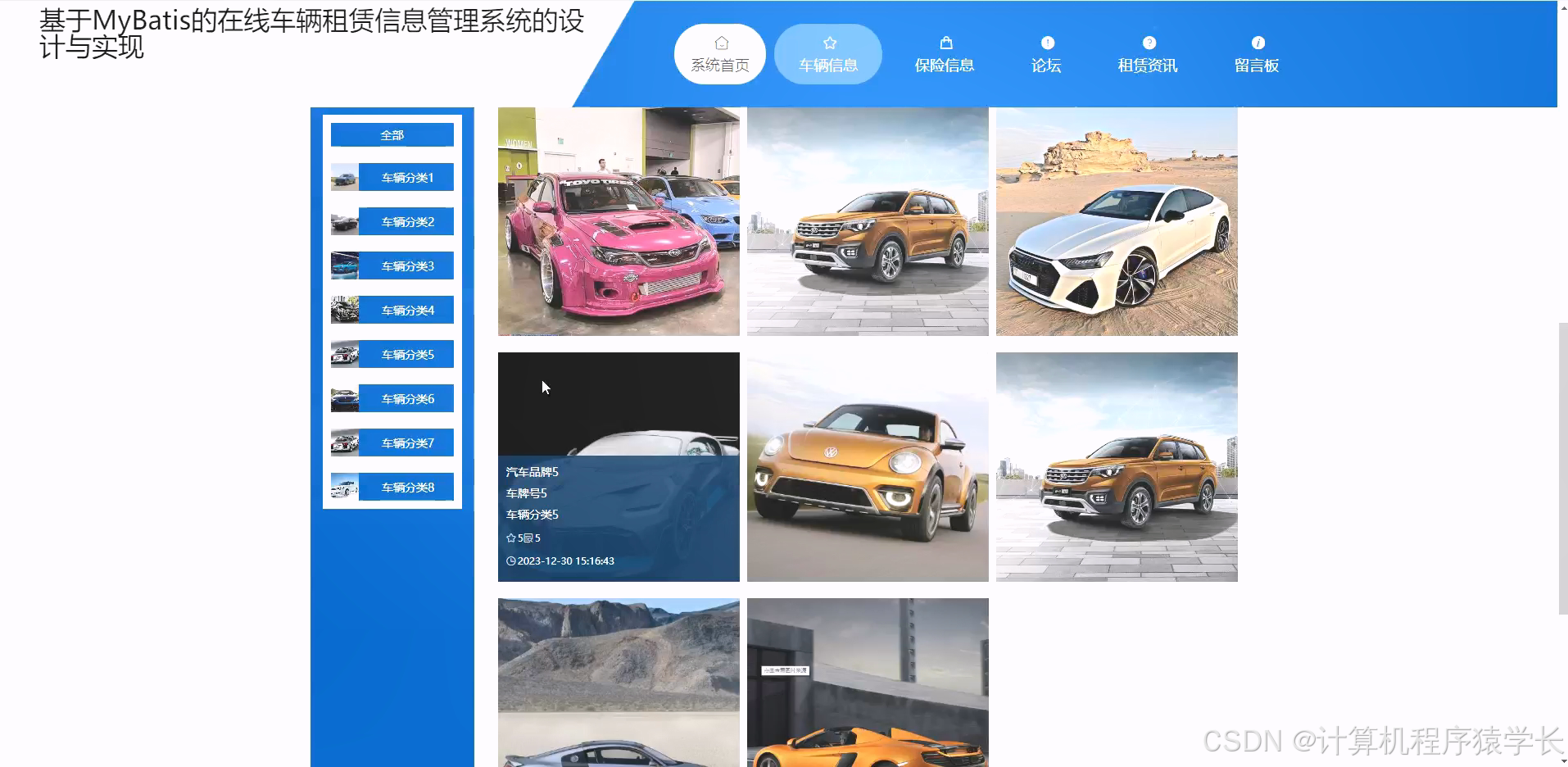Open the 留言板 message board

click(x=1257, y=54)
